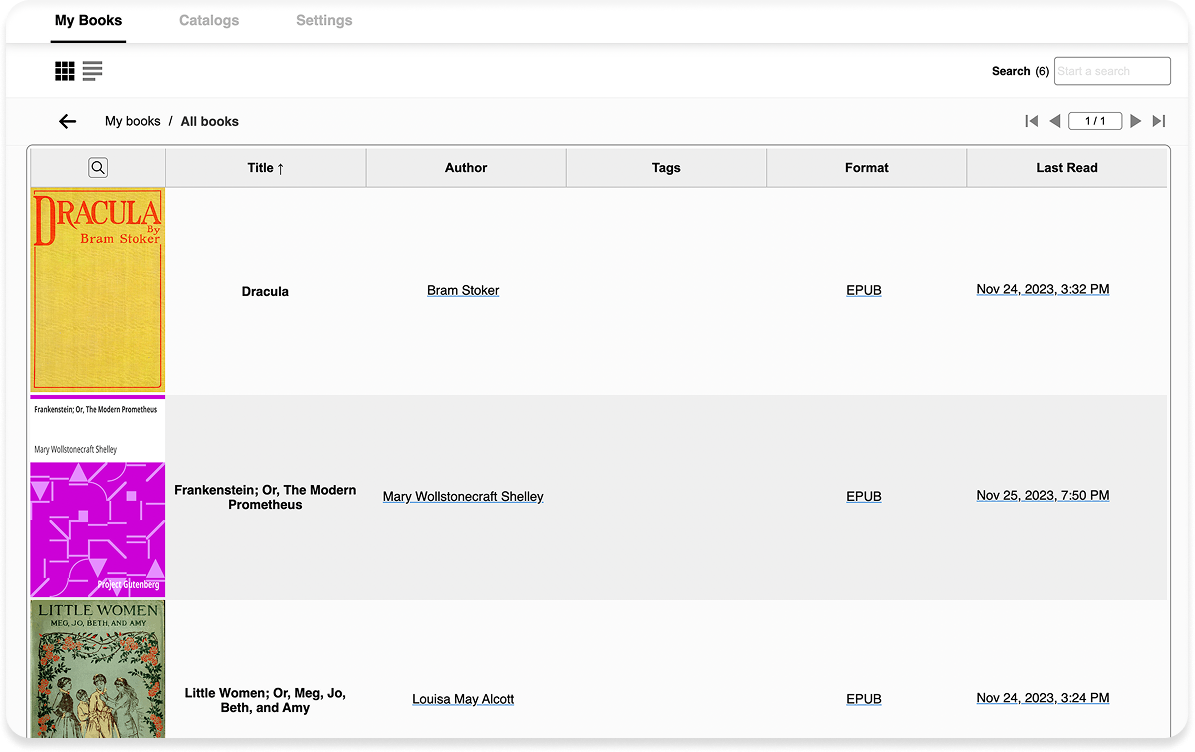Click the Search (6) label
Screen dimensions: 1195x752
pos(1020,71)
